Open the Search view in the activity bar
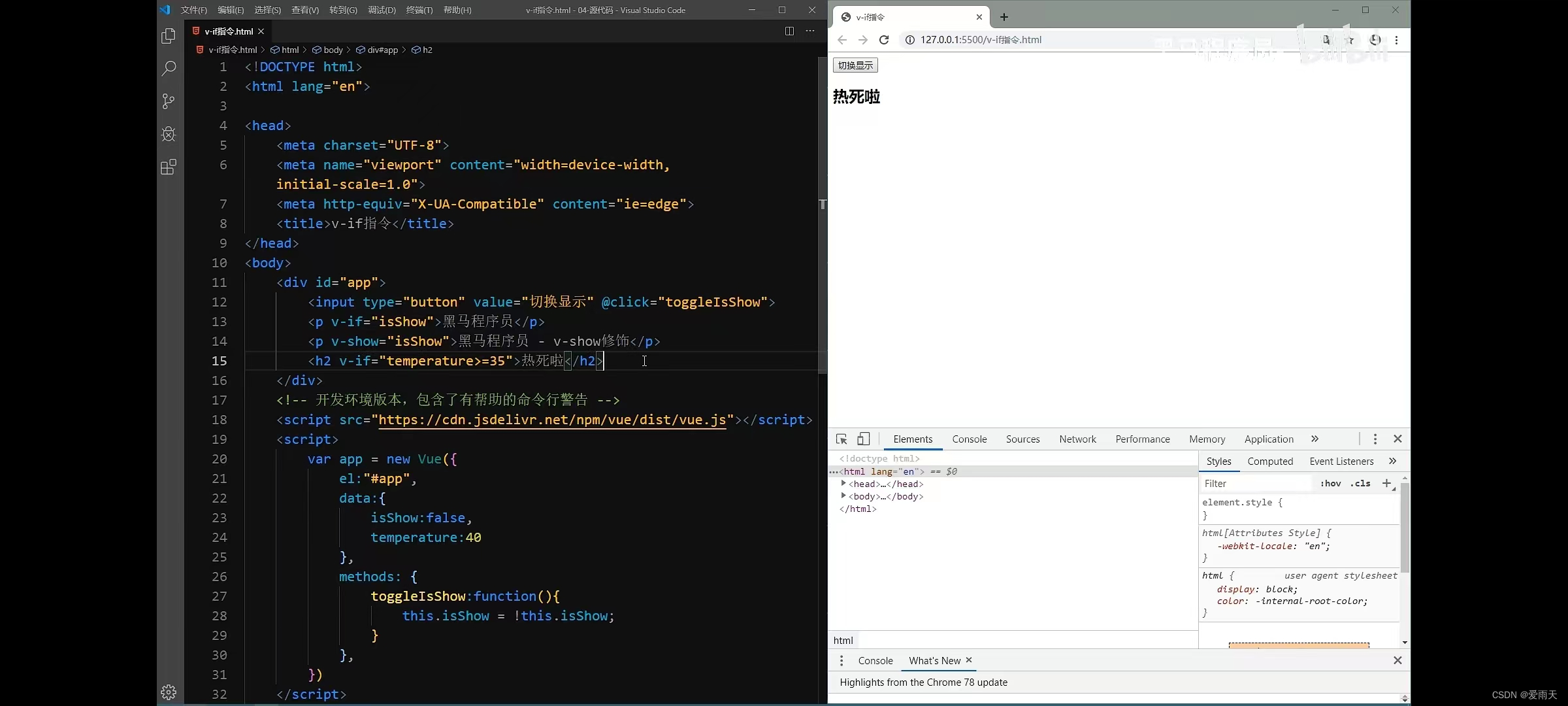Viewport: 1568px width, 706px height. [169, 69]
